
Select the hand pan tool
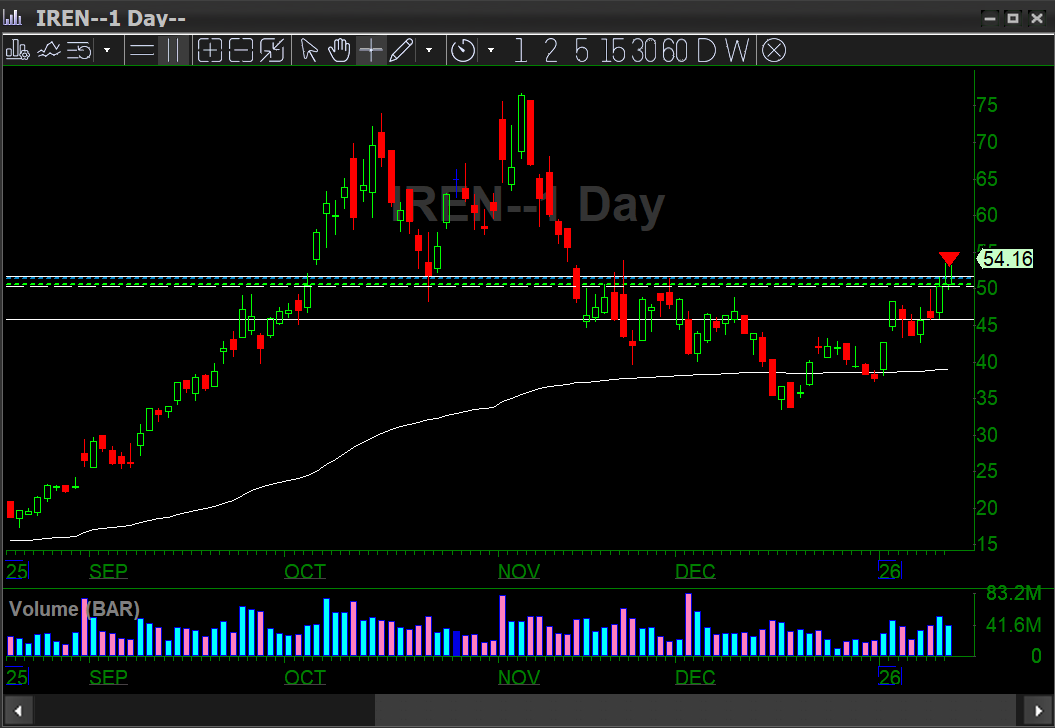(340, 50)
